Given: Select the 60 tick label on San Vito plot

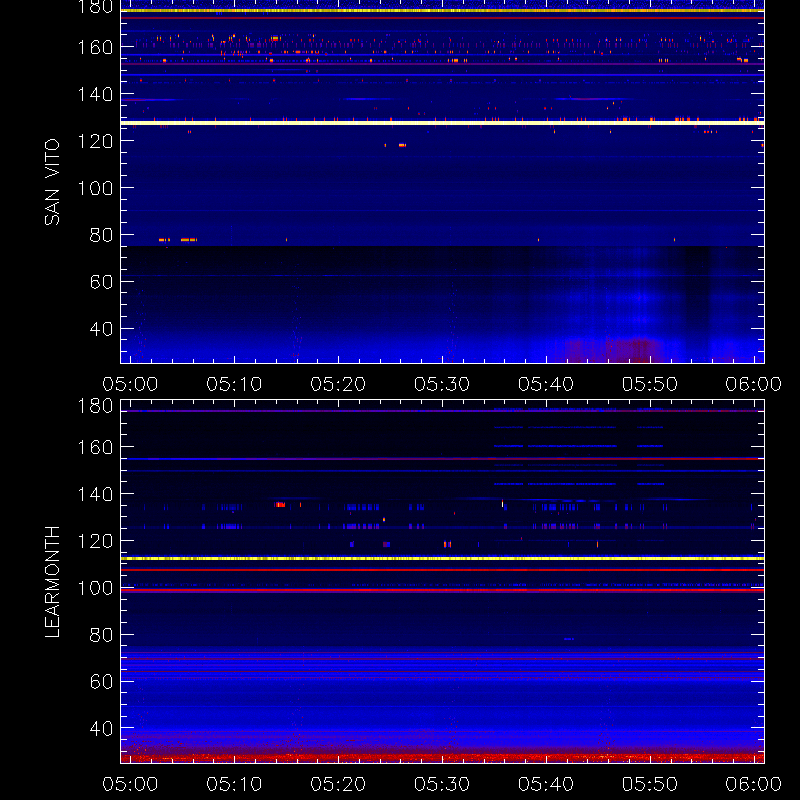Looking at the screenshot, I should [x=101, y=282].
